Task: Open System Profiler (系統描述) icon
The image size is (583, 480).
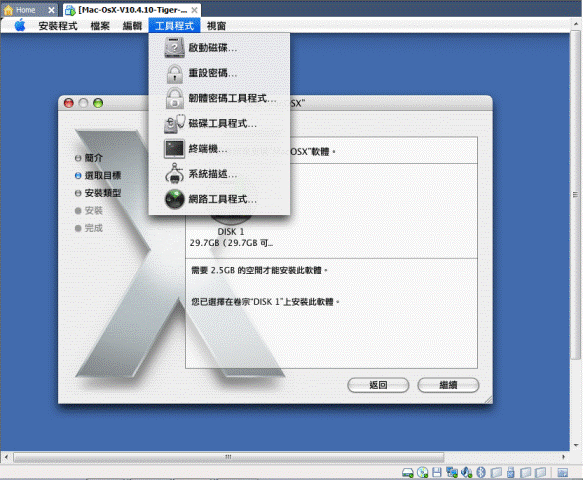Action: [174, 174]
